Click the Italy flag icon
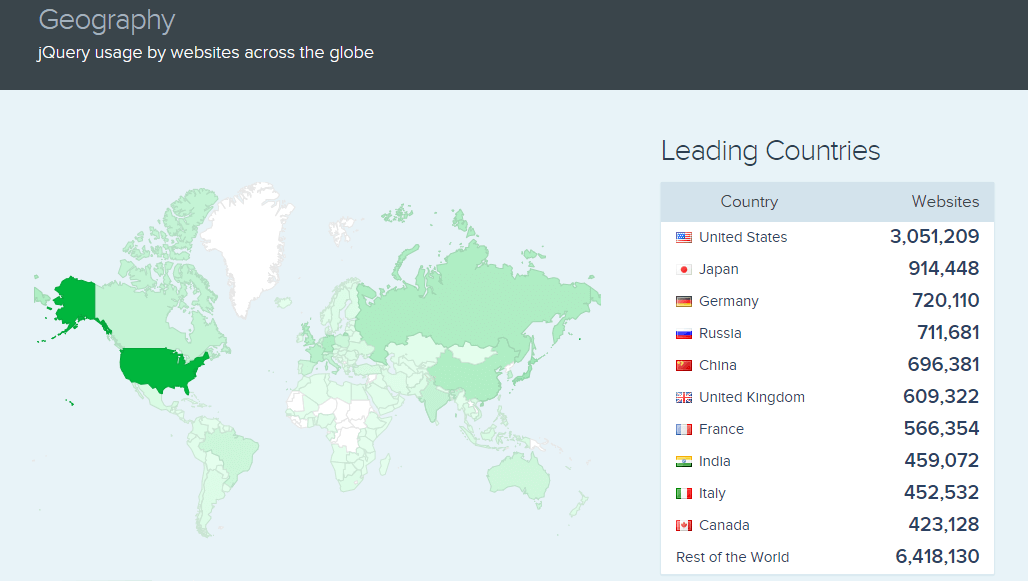This screenshot has width=1028, height=581. pos(684,493)
